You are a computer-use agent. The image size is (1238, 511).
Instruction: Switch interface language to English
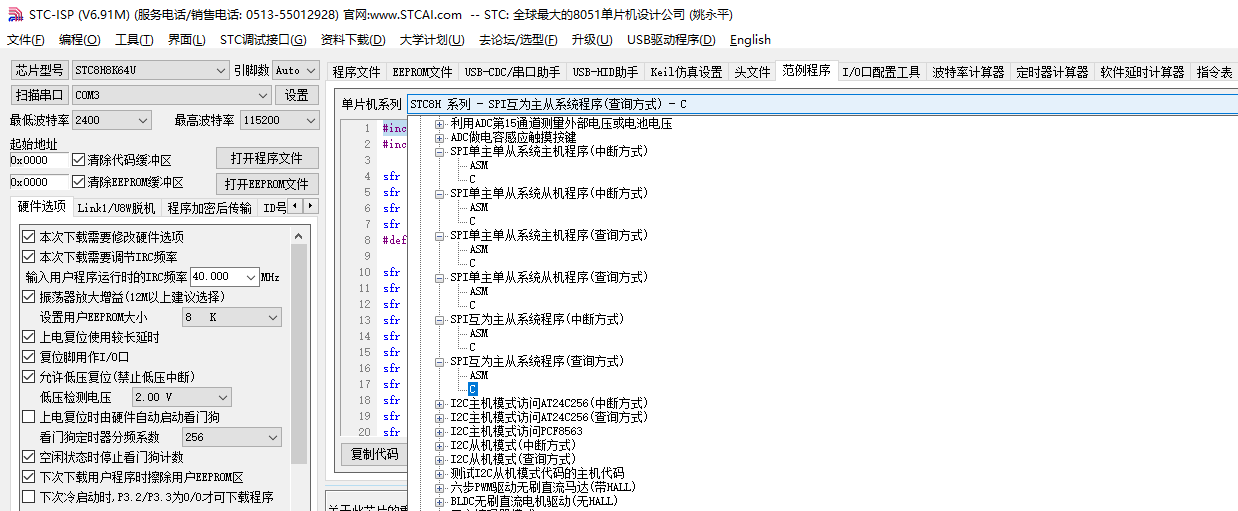tap(750, 40)
